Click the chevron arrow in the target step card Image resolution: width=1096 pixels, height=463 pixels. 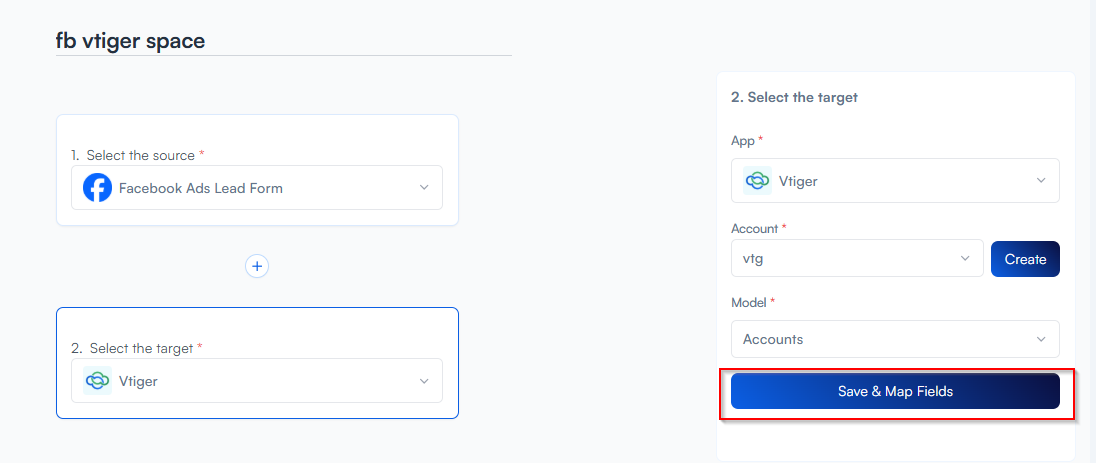tap(424, 381)
